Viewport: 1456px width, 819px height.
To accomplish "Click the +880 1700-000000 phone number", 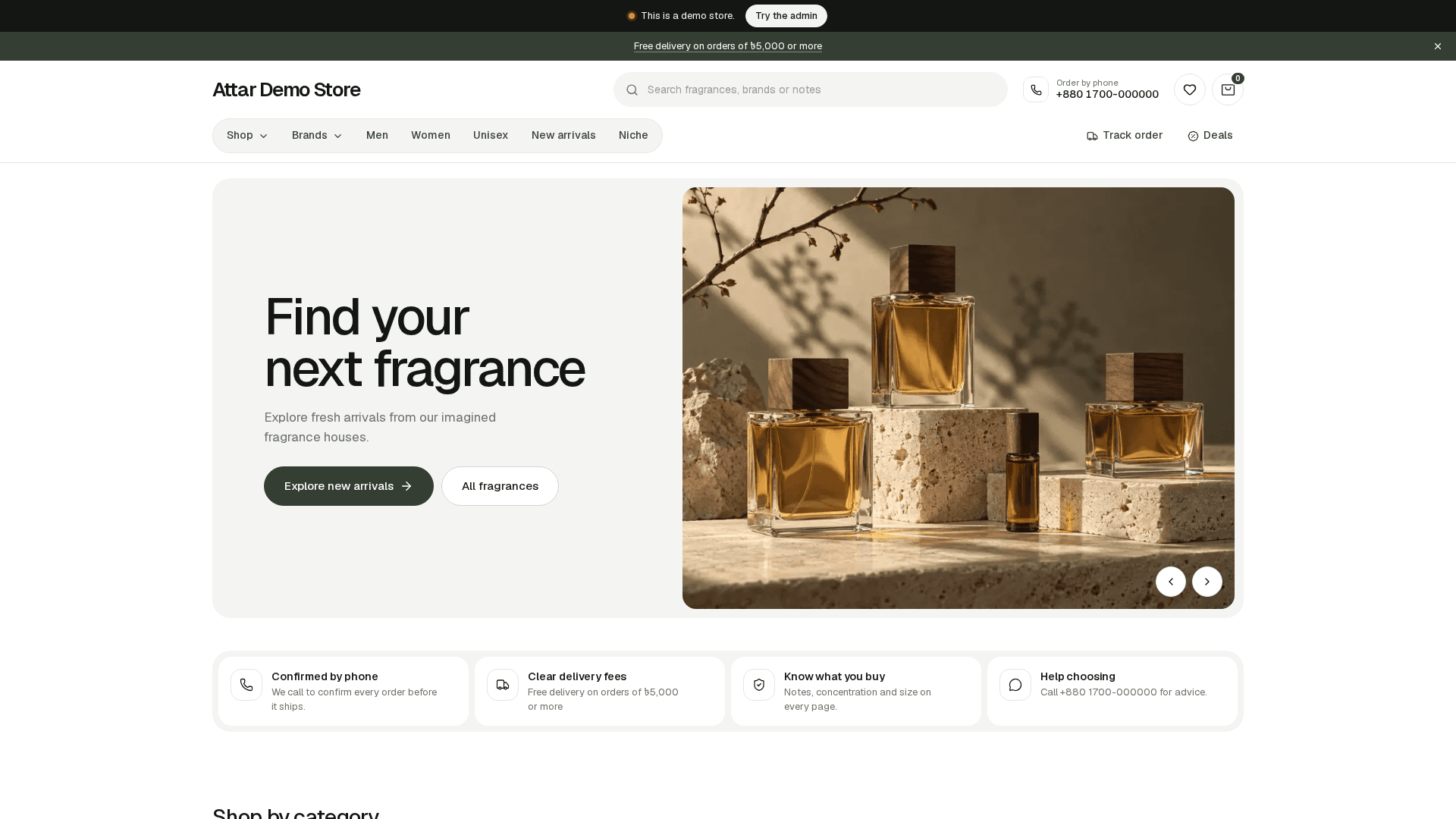I will click(x=1107, y=95).
